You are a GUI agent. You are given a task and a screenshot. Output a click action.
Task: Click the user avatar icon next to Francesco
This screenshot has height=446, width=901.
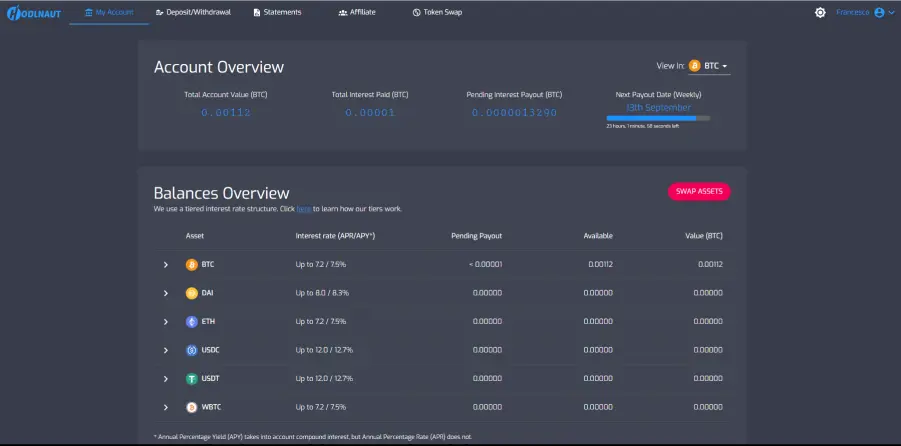click(x=879, y=13)
